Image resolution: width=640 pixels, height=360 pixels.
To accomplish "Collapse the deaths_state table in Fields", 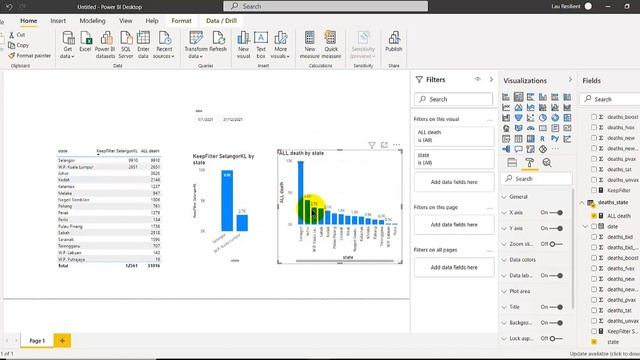I will coord(582,202).
